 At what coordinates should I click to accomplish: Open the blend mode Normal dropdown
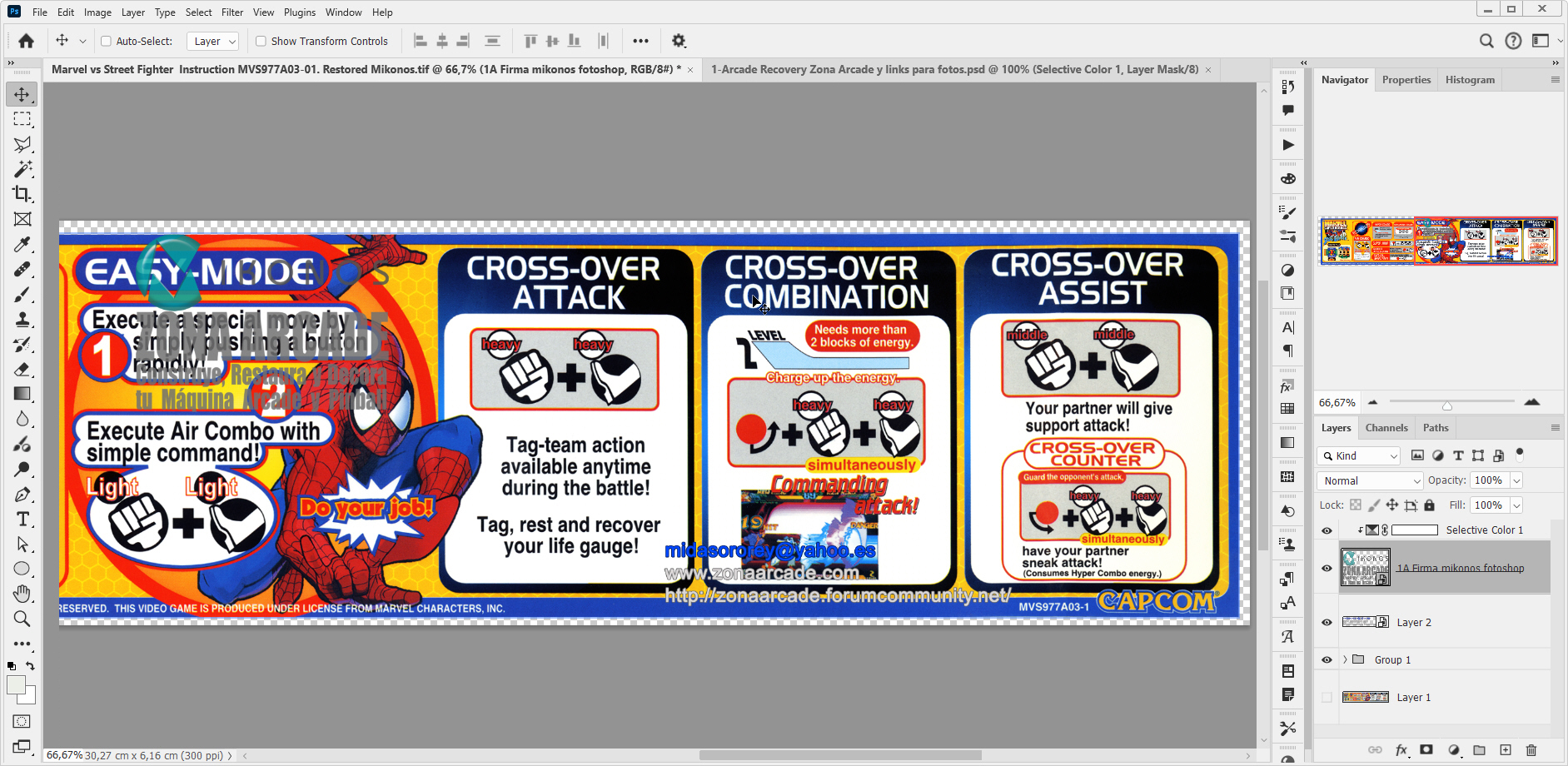coord(1371,480)
